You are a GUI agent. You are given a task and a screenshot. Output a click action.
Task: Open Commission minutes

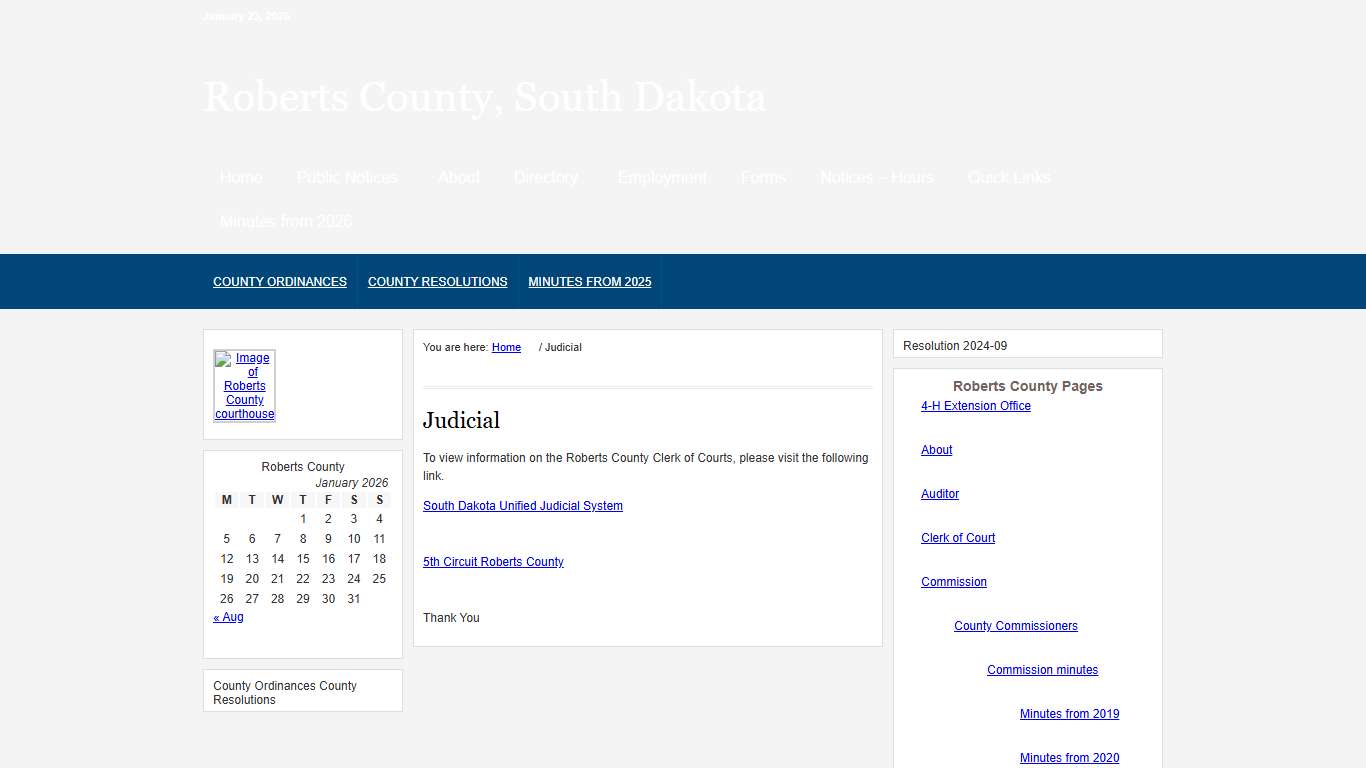(x=1042, y=669)
